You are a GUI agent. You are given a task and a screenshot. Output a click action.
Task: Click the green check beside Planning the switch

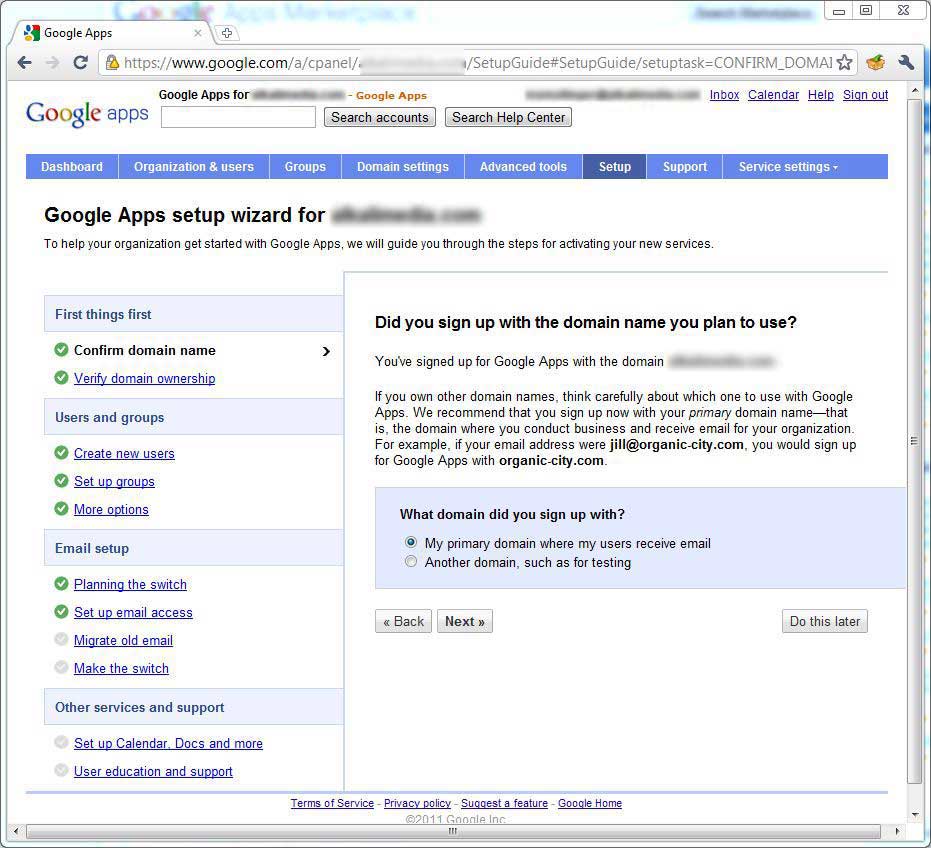click(61, 584)
